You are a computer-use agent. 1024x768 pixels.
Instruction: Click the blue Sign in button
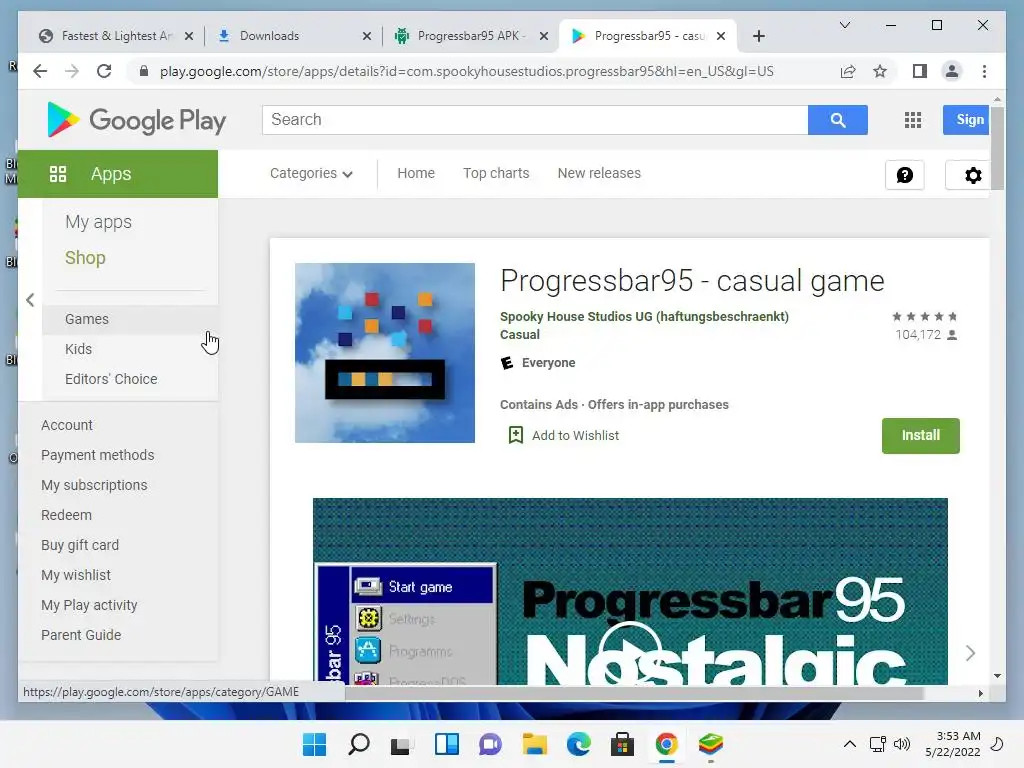[966, 120]
